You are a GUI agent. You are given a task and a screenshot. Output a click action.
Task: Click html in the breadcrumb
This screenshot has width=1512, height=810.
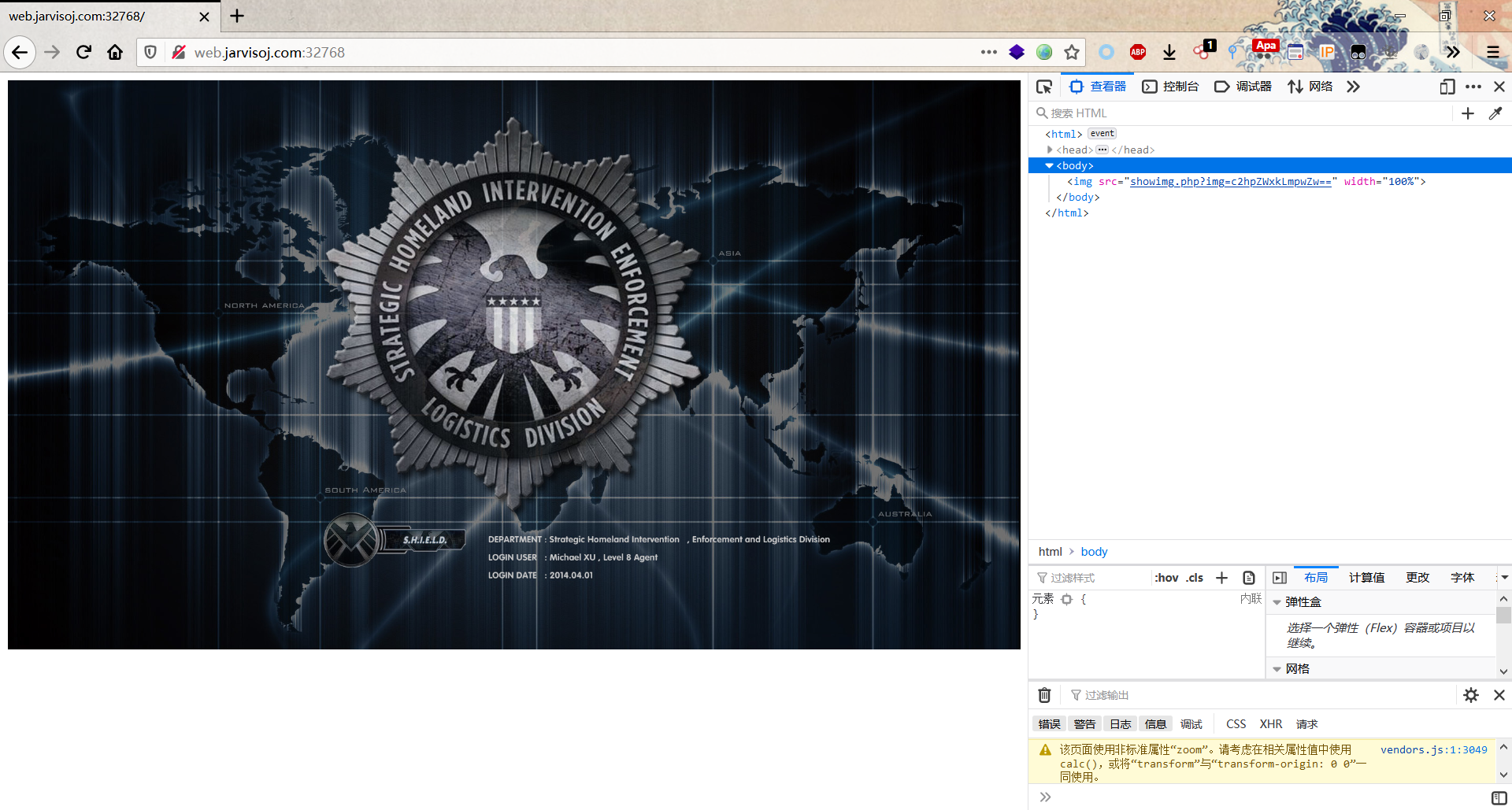tap(1051, 552)
